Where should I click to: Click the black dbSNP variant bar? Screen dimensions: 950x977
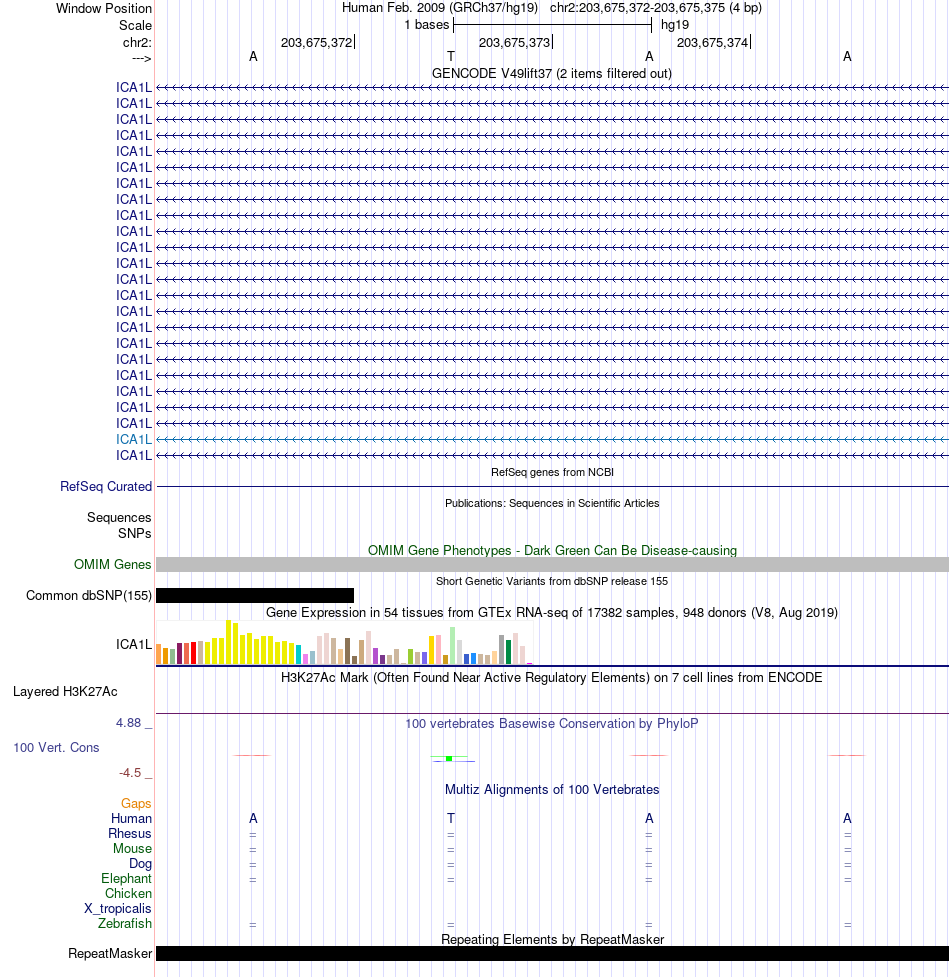[255, 596]
